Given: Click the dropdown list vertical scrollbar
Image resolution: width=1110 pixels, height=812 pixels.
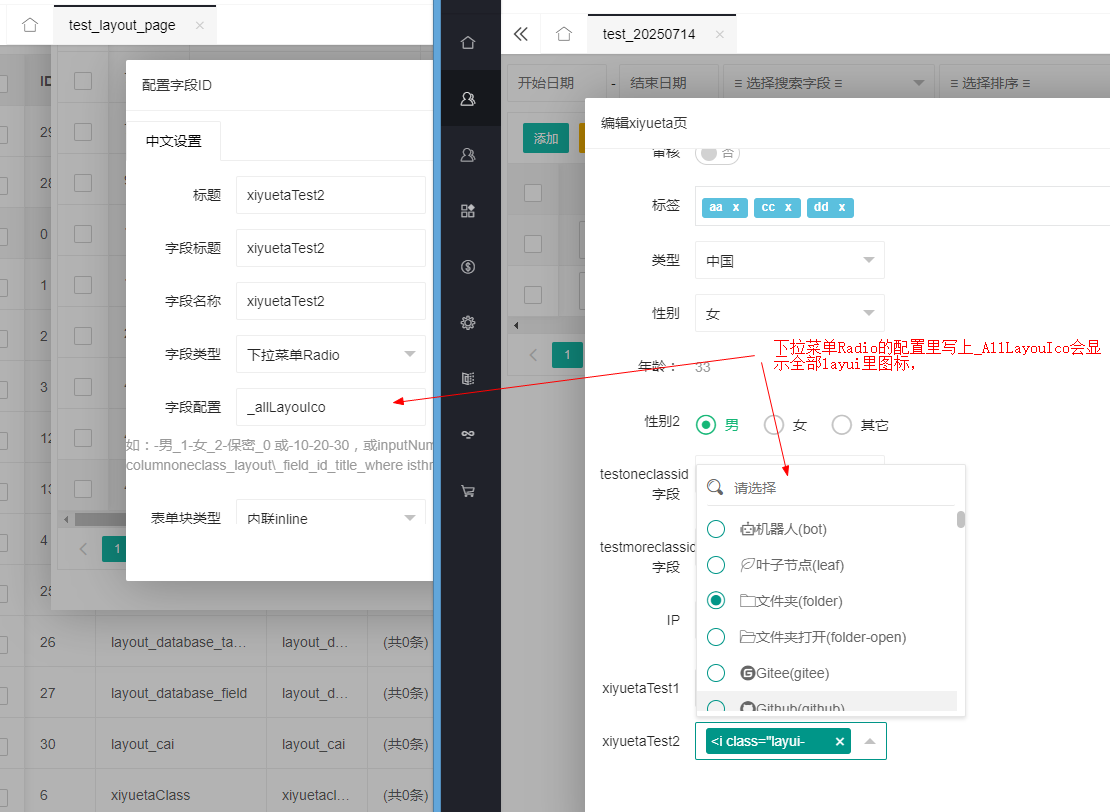Looking at the screenshot, I should (x=961, y=520).
